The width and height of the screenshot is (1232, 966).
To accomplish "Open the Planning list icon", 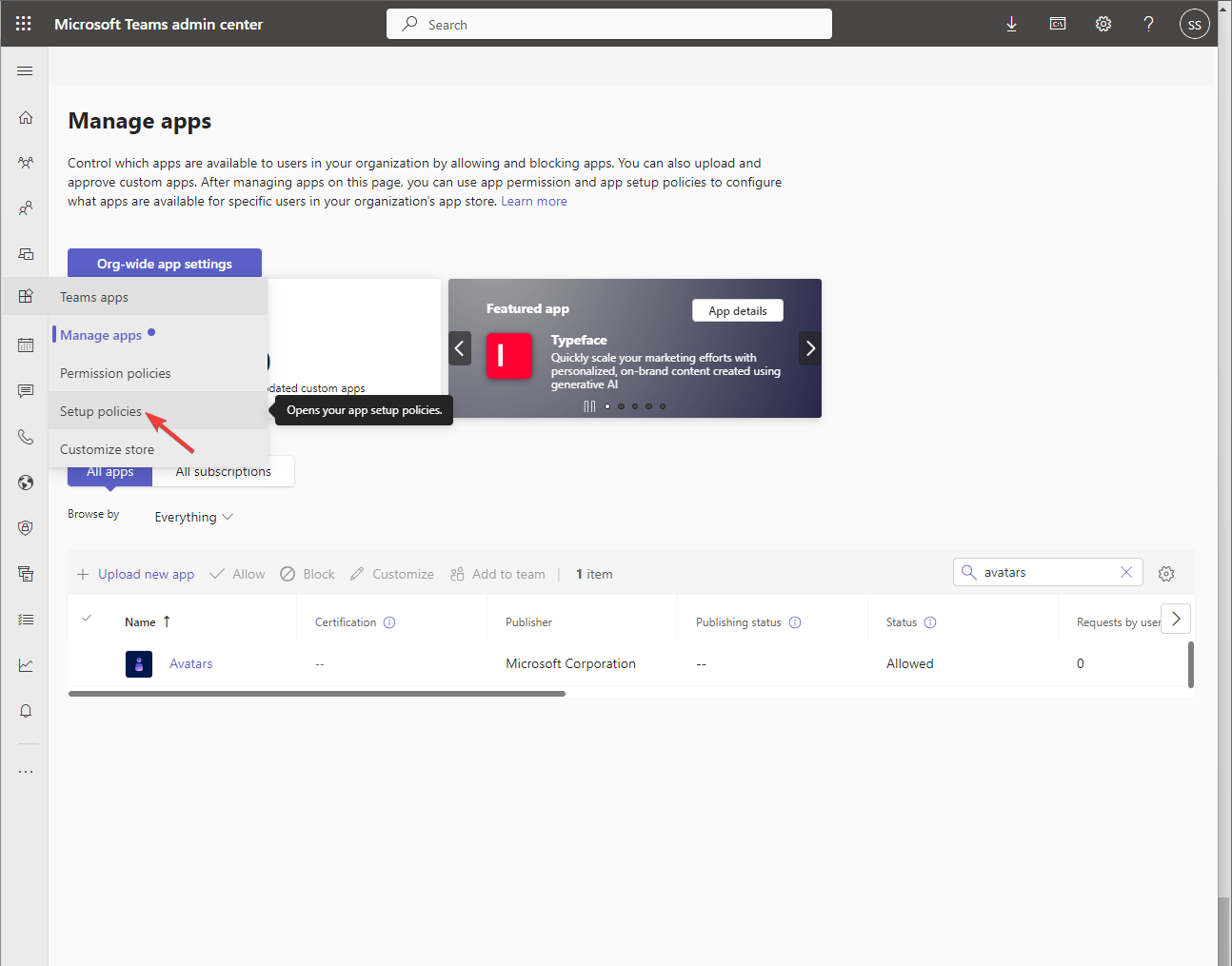I will point(26,620).
